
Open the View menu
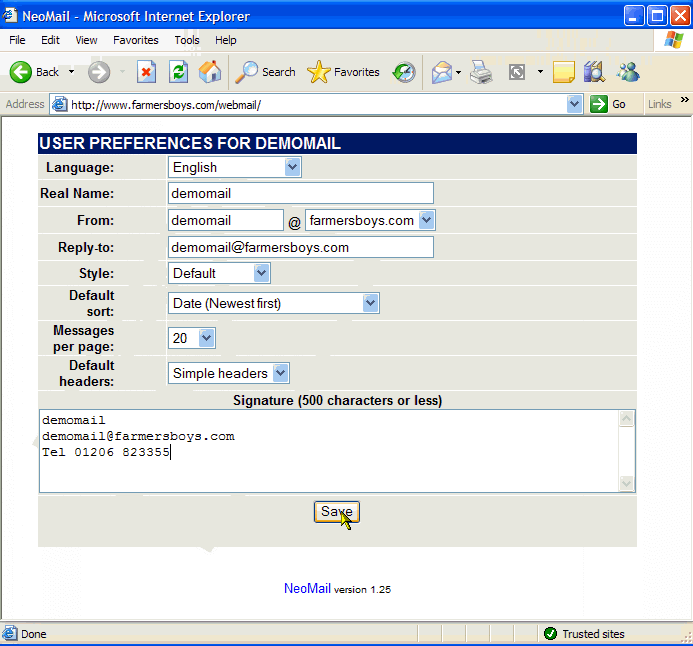(x=86, y=40)
